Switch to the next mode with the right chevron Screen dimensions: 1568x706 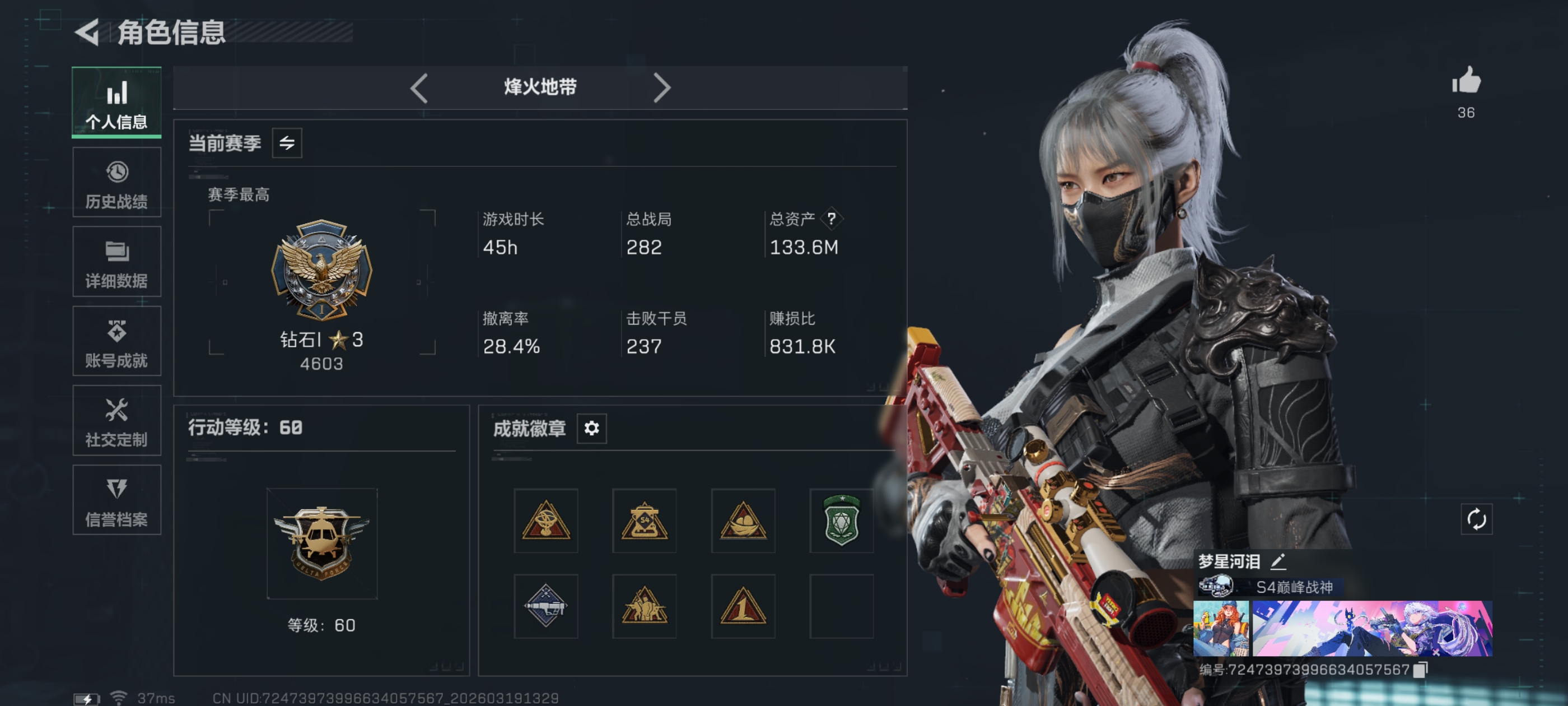click(661, 88)
